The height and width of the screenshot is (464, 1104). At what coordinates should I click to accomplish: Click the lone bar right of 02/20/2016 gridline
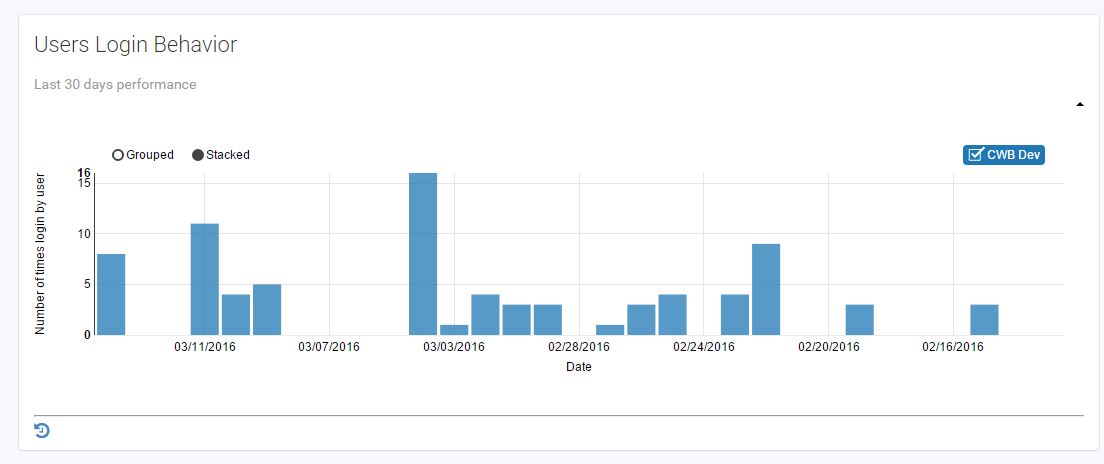[x=859, y=319]
